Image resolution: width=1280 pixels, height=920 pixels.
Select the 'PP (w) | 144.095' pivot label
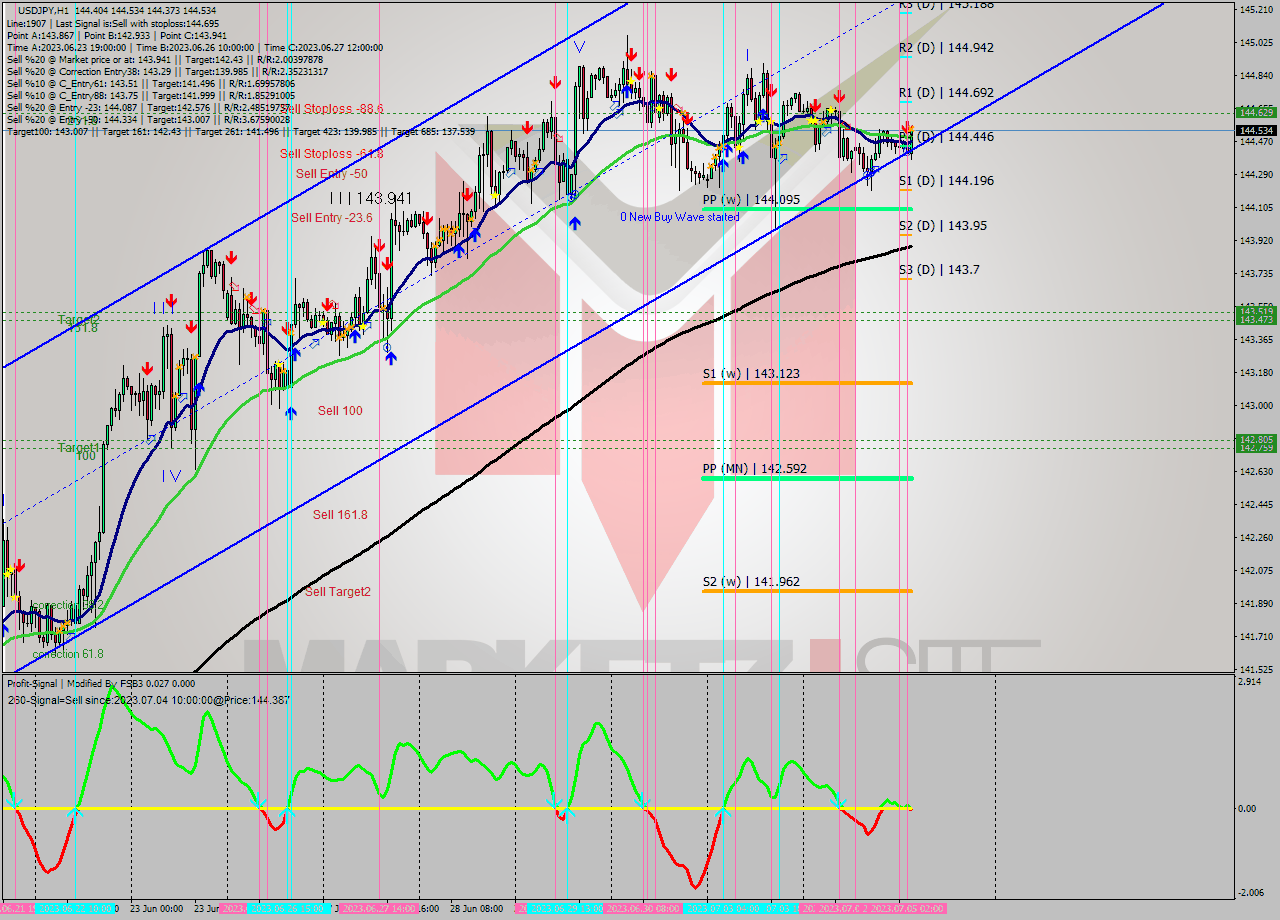pyautogui.click(x=751, y=199)
